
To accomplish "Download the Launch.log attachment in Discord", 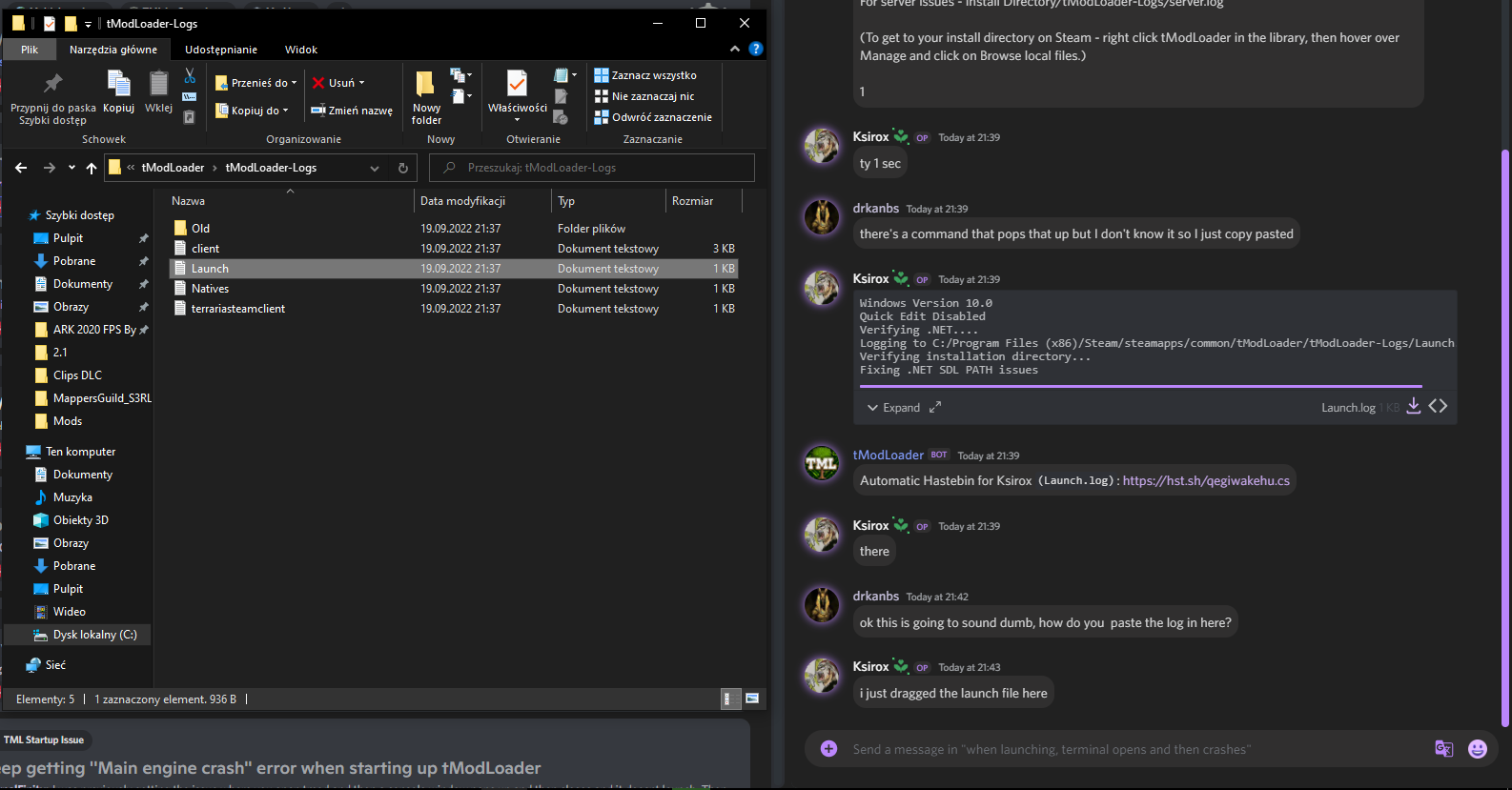I will 1414,406.
